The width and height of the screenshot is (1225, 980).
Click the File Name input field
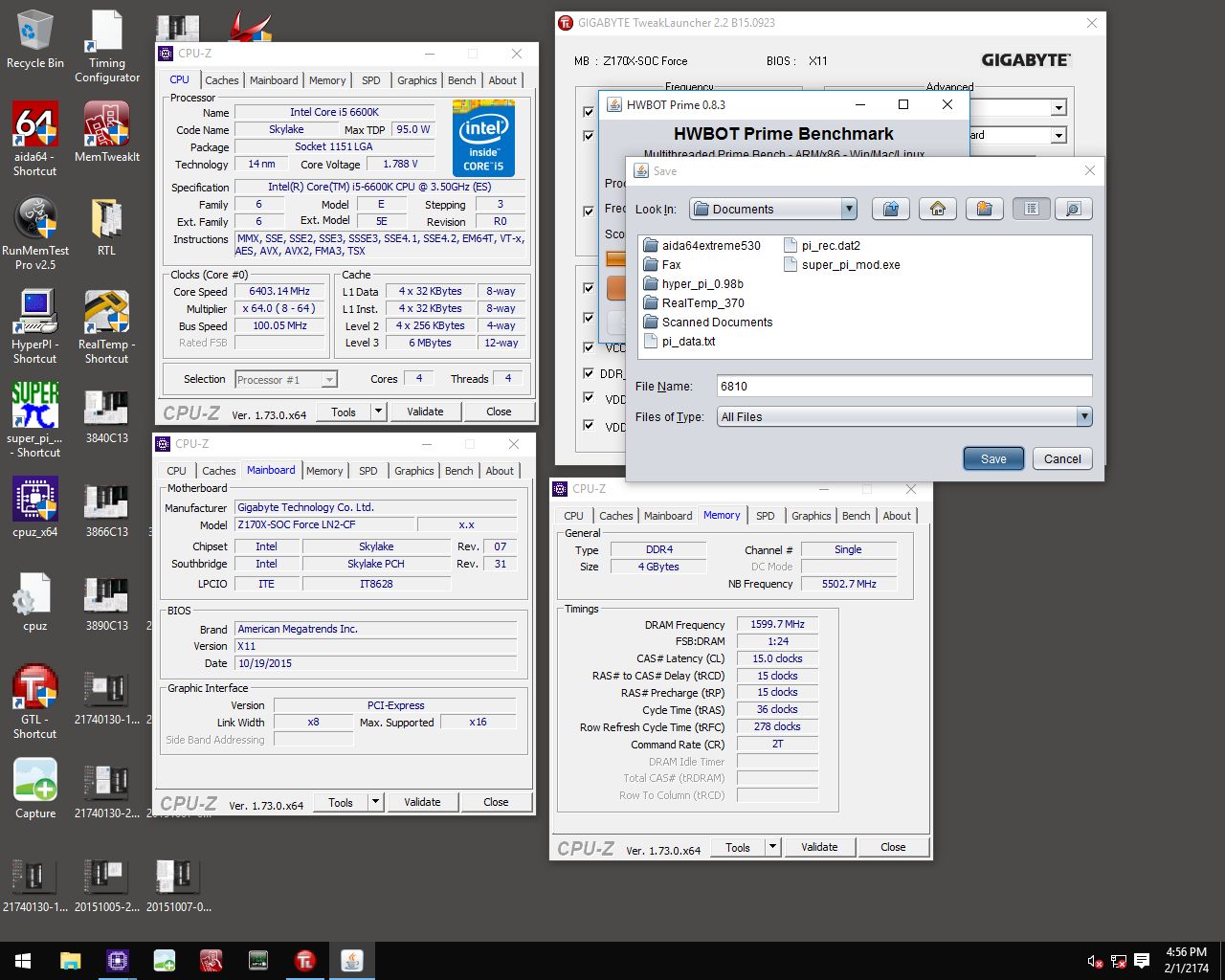coord(904,386)
